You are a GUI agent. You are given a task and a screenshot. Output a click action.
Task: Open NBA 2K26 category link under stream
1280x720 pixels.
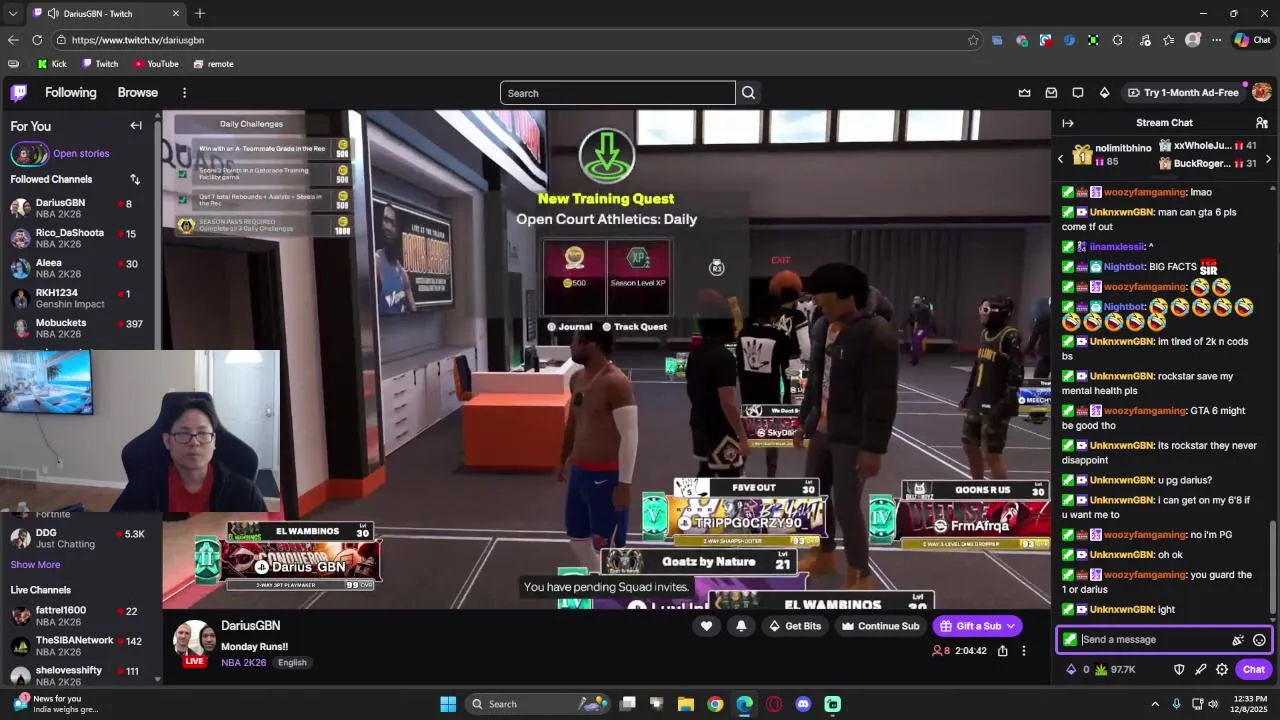(x=245, y=663)
